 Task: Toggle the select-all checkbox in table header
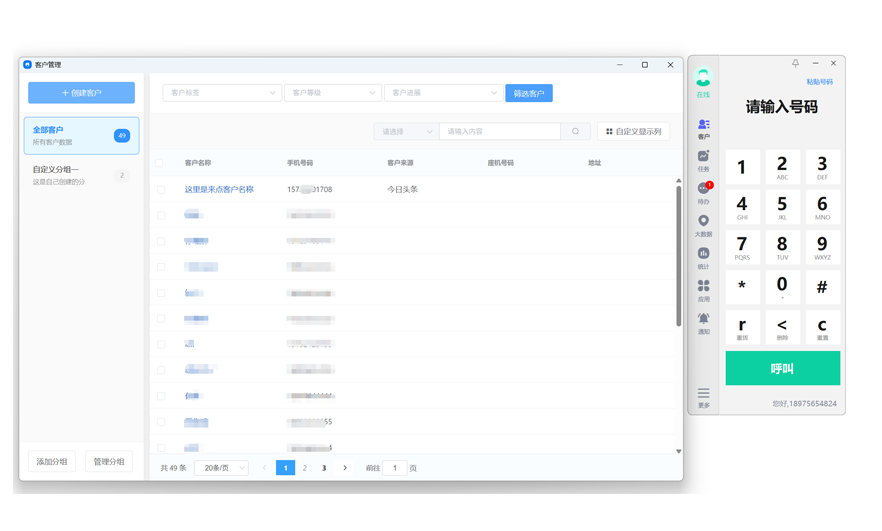pos(159,163)
